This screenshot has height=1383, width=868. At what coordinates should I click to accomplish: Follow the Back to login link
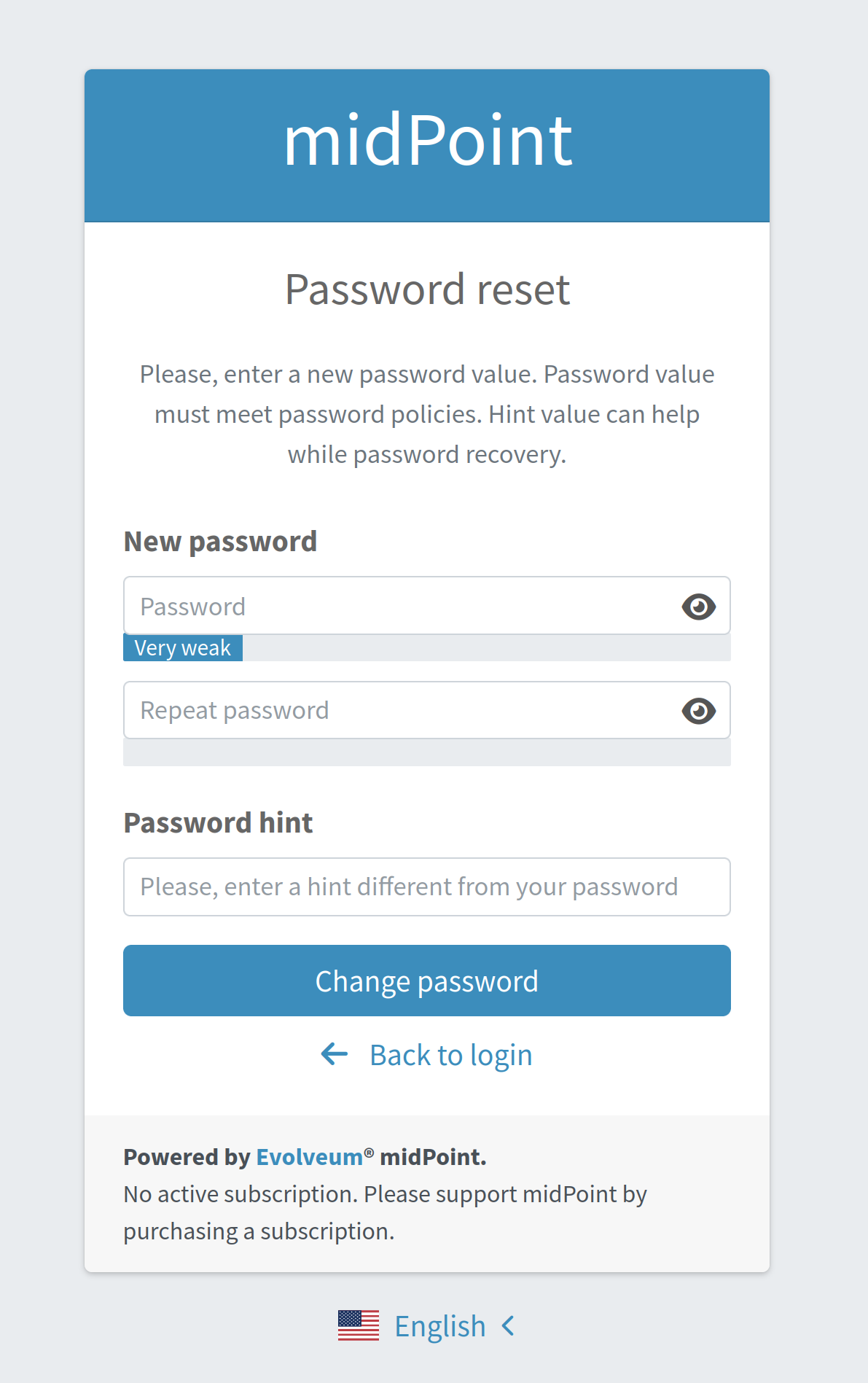coord(451,1054)
